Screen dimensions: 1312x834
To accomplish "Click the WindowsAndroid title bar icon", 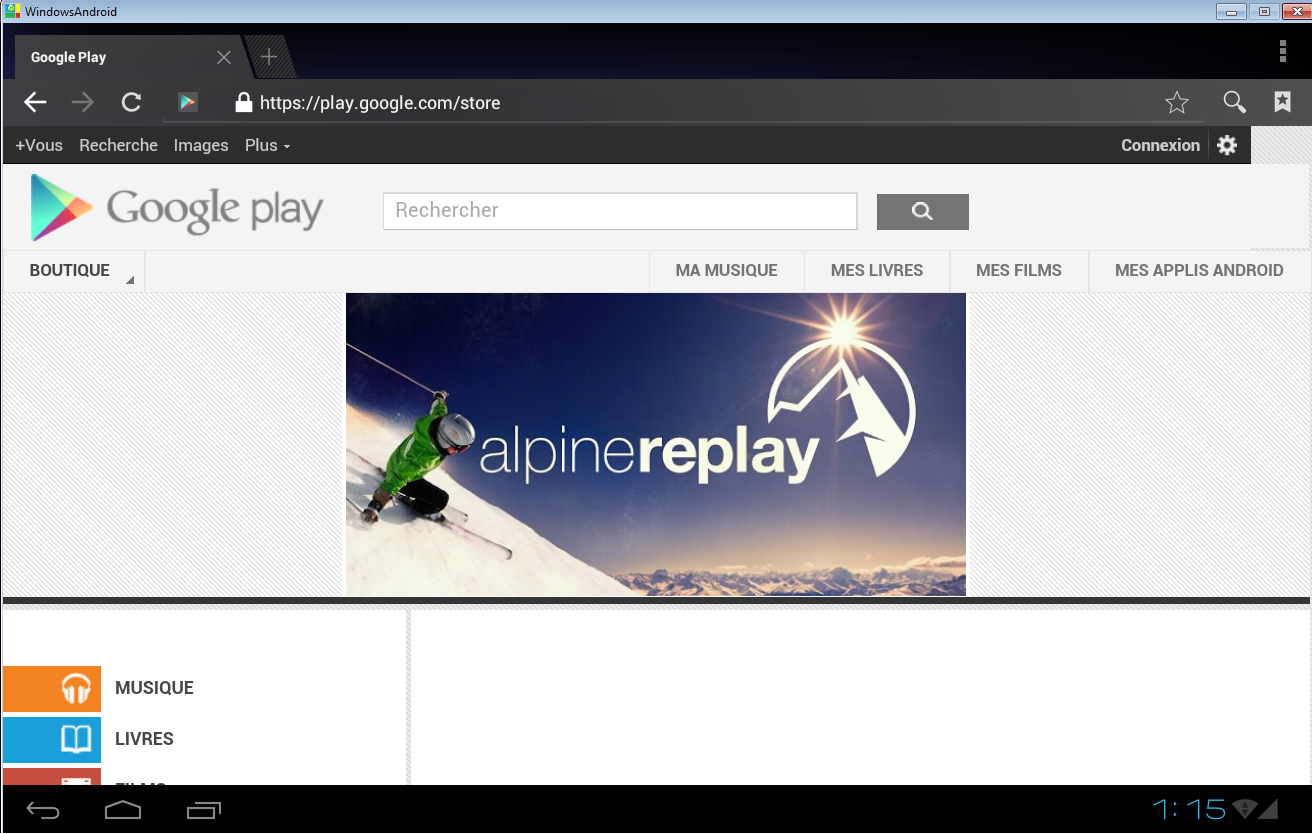I will tap(12, 11).
